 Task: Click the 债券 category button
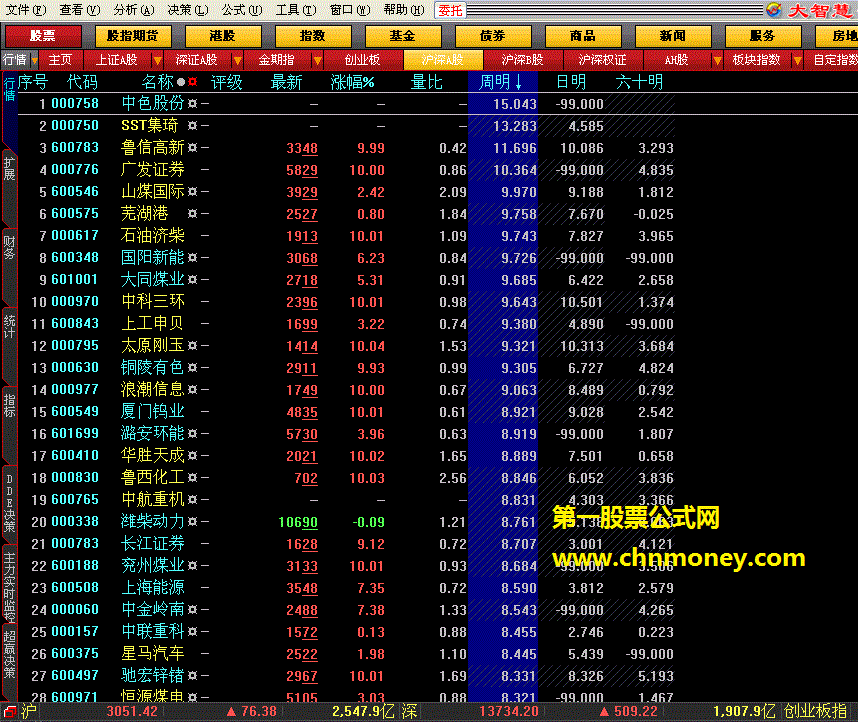pos(492,36)
